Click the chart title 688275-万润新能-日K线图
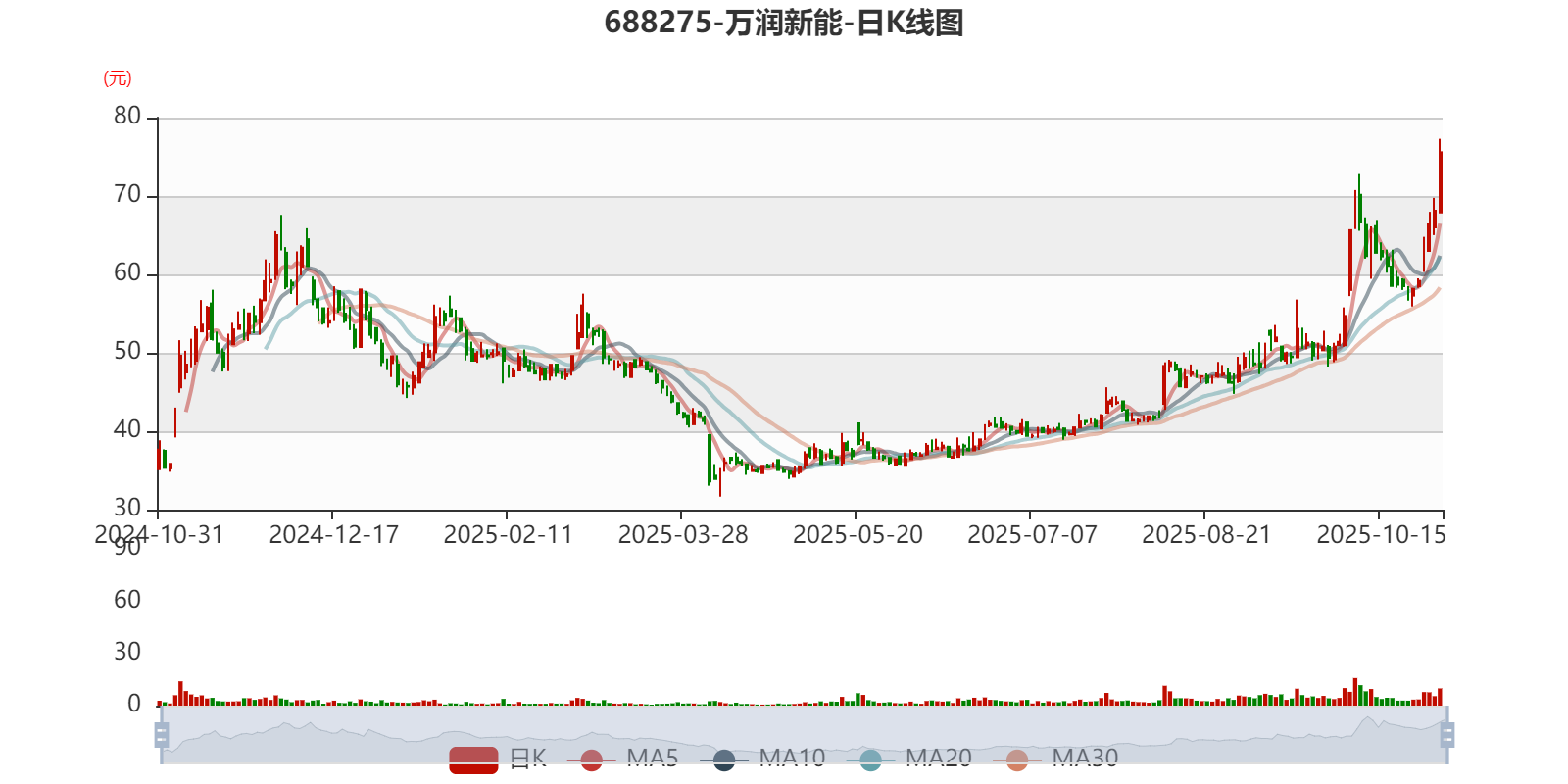This screenshot has height=784, width=1568. pyautogui.click(x=784, y=23)
